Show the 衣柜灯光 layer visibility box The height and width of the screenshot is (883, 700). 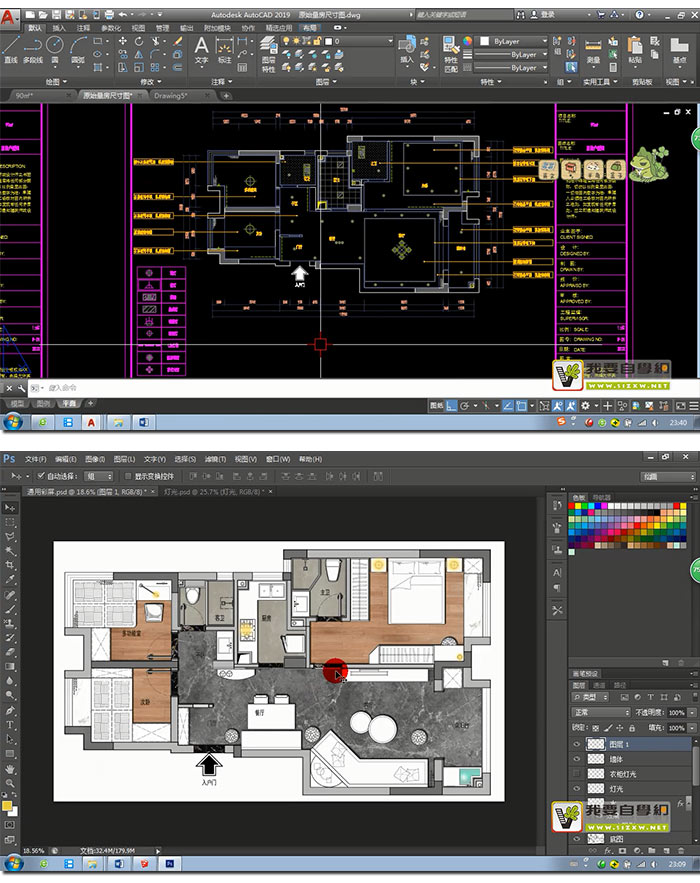[x=577, y=774]
